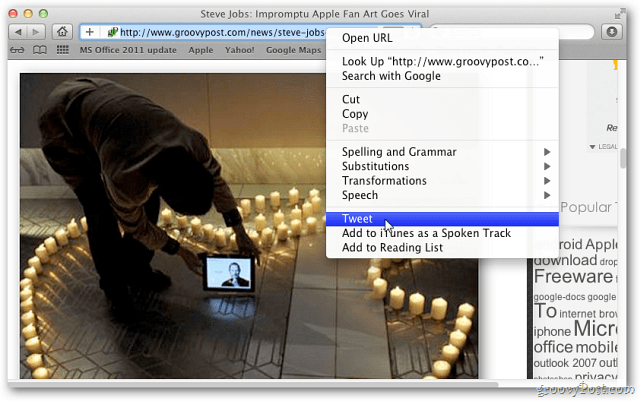
Task: Toggle the LEGAL disclosure triangle
Action: click(x=592, y=147)
